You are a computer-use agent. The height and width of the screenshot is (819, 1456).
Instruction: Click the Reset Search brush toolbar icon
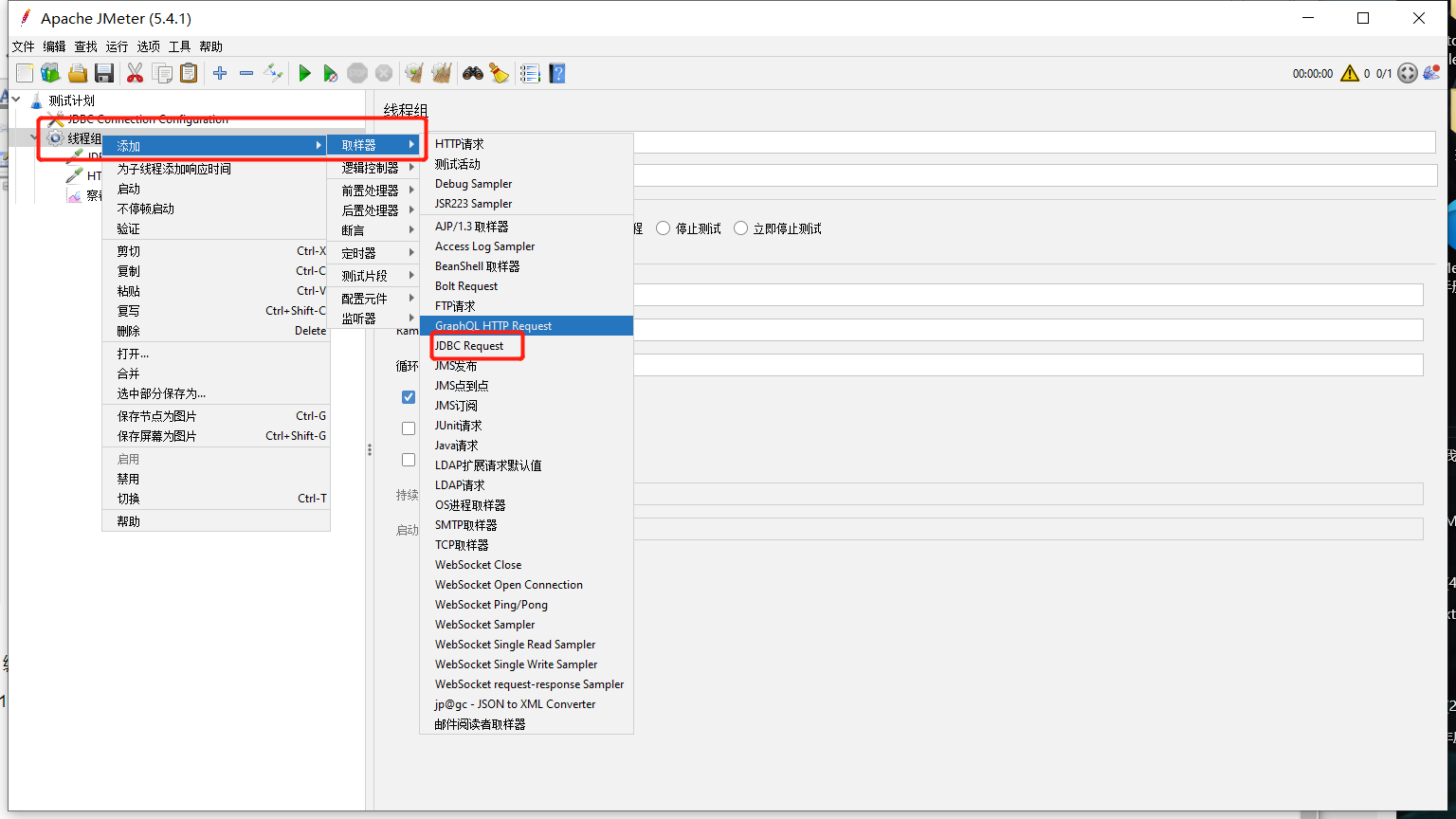pyautogui.click(x=500, y=73)
